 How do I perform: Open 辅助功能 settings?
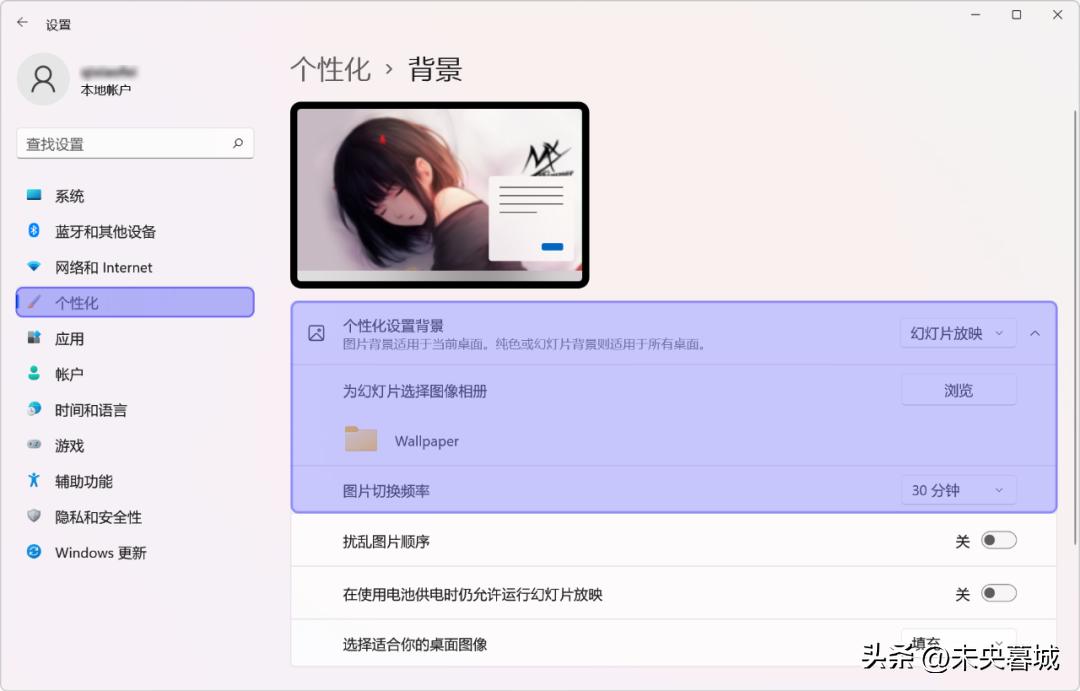[82, 481]
